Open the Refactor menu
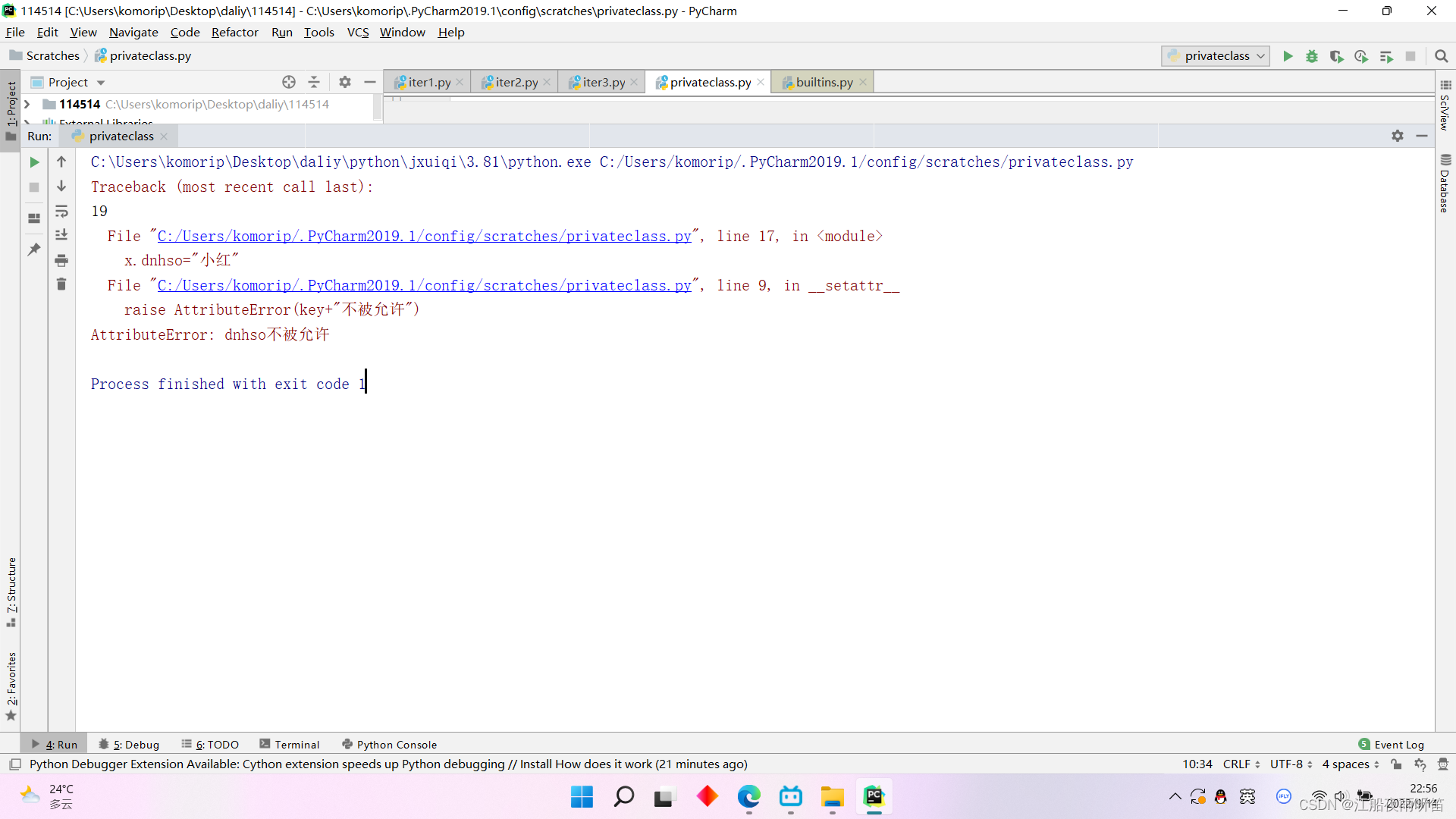 coord(234,32)
